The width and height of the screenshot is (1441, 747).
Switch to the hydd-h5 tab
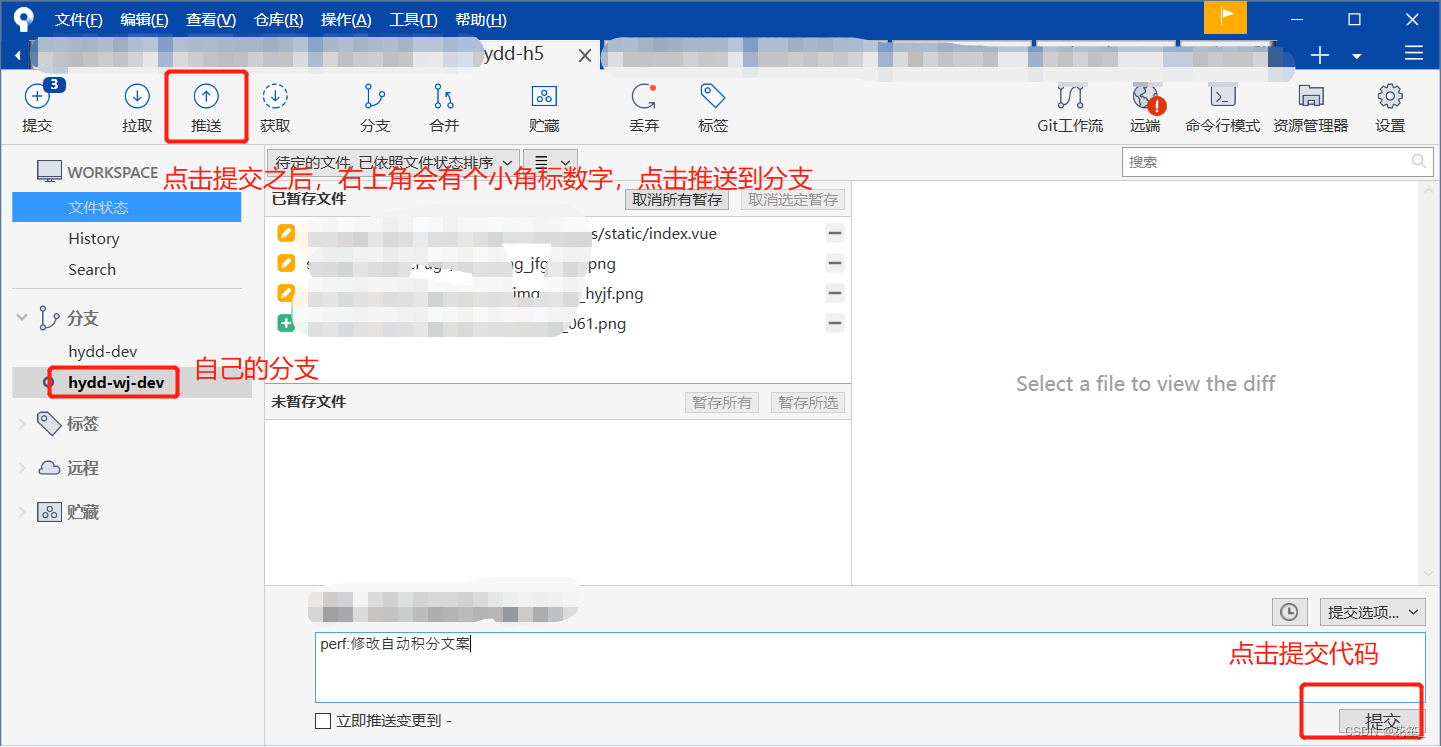pos(513,54)
